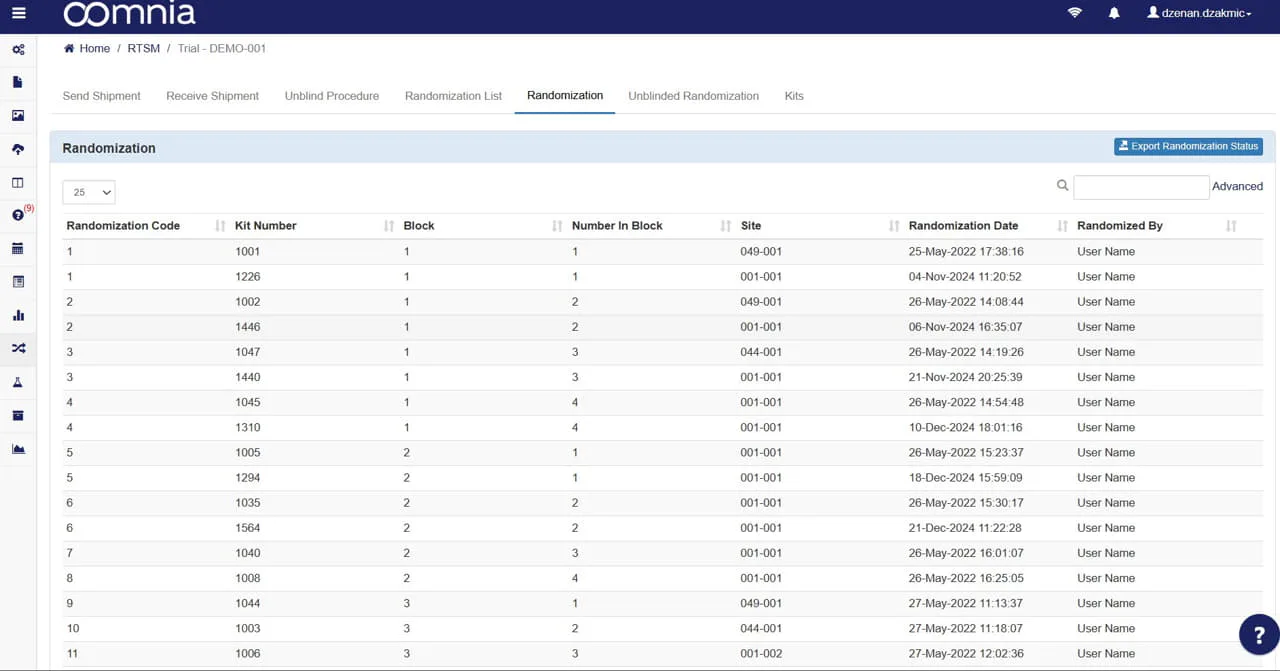Select the Randomization tab
This screenshot has height=671, width=1280.
pos(565,96)
